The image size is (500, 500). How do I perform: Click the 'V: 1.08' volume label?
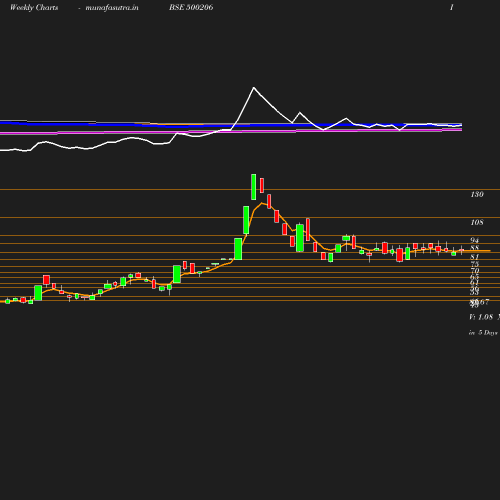[481, 317]
